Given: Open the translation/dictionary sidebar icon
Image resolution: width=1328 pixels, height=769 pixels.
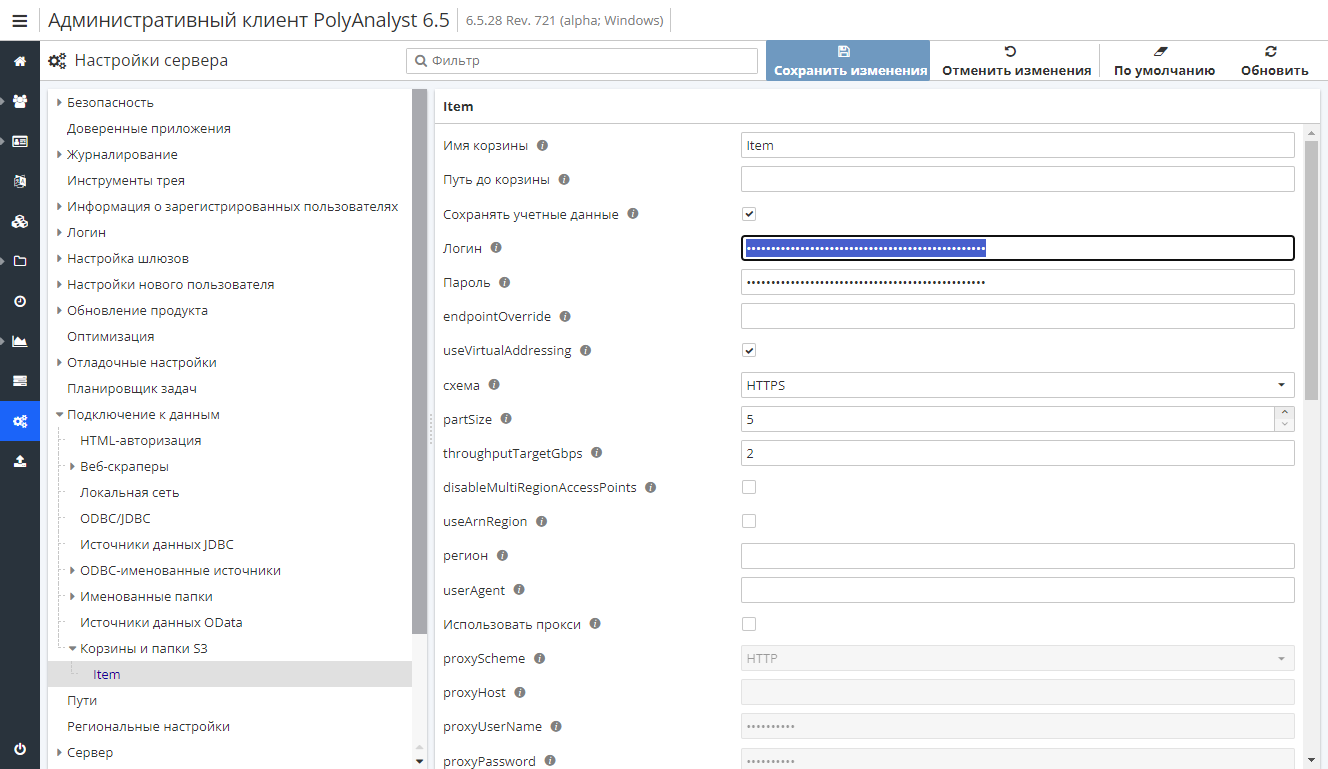Looking at the screenshot, I should (20, 181).
